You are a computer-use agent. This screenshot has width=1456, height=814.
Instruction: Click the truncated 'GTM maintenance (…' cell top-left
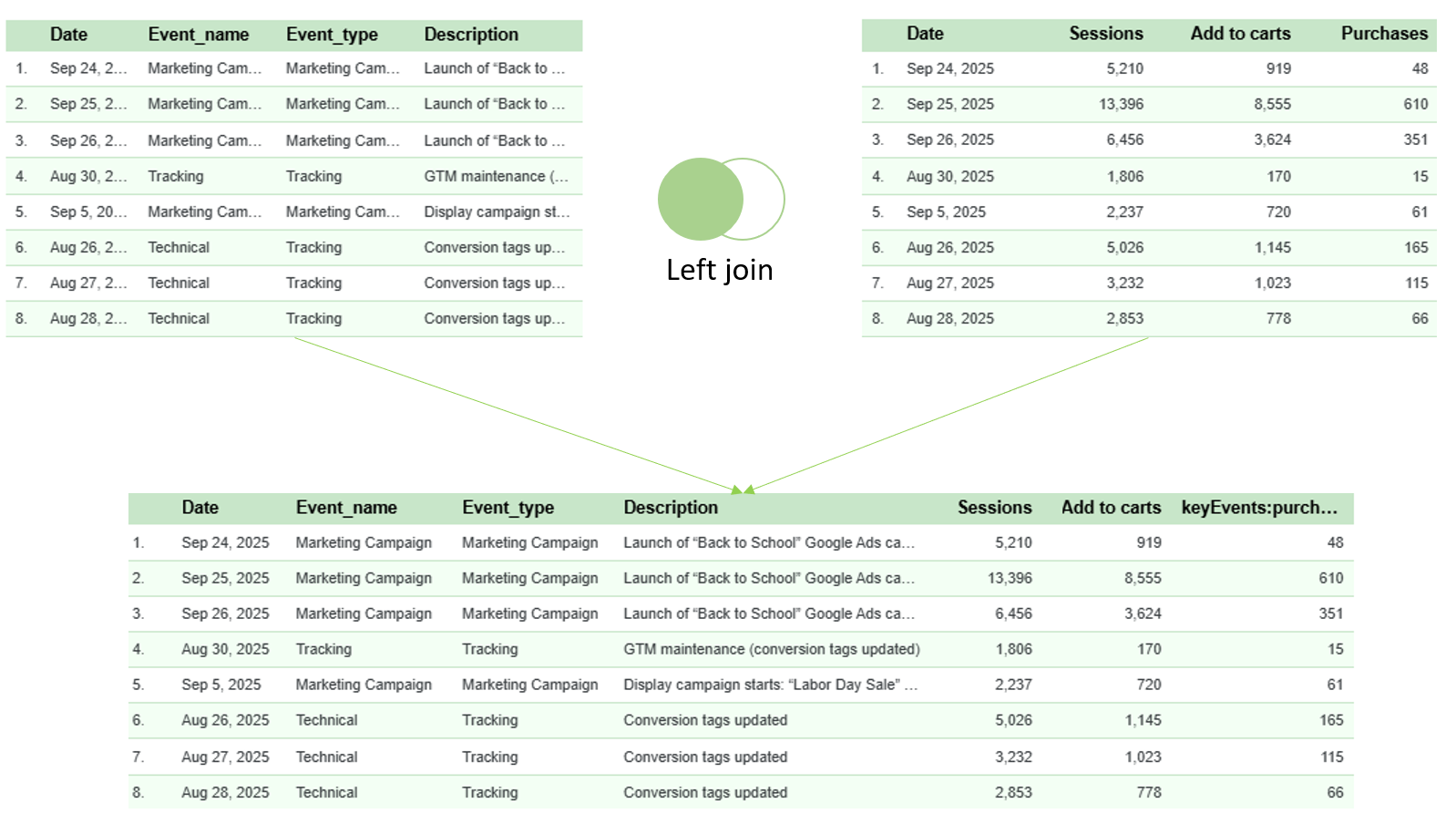pos(496,176)
